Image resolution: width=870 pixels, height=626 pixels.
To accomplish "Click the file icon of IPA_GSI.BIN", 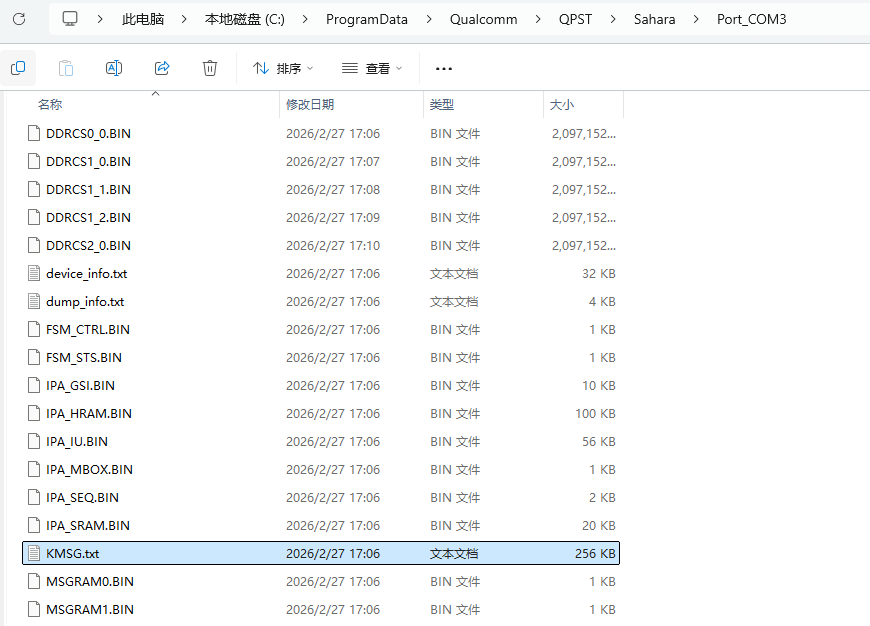I will 34,386.
